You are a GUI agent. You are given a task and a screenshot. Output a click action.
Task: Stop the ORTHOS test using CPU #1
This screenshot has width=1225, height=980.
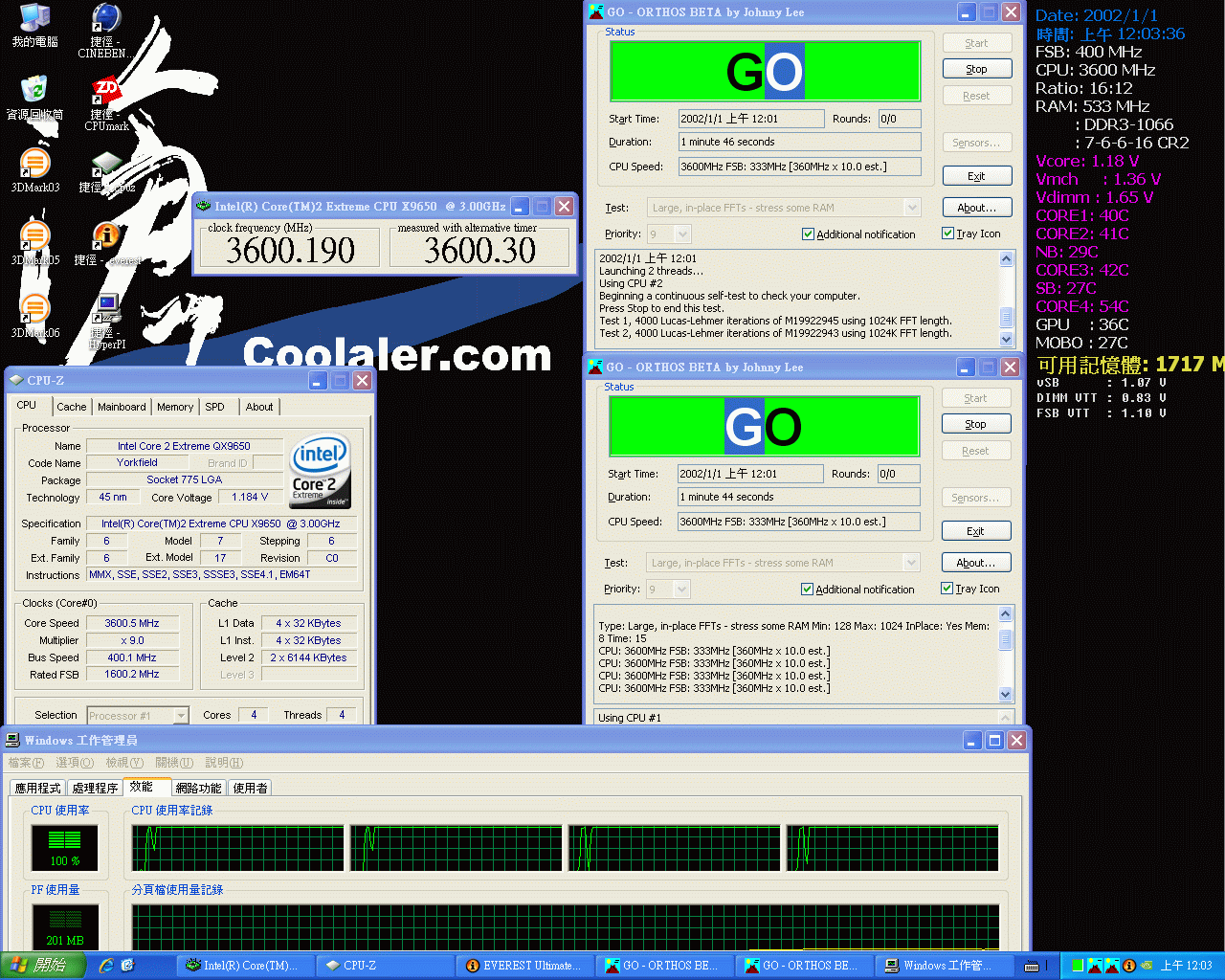pos(976,424)
